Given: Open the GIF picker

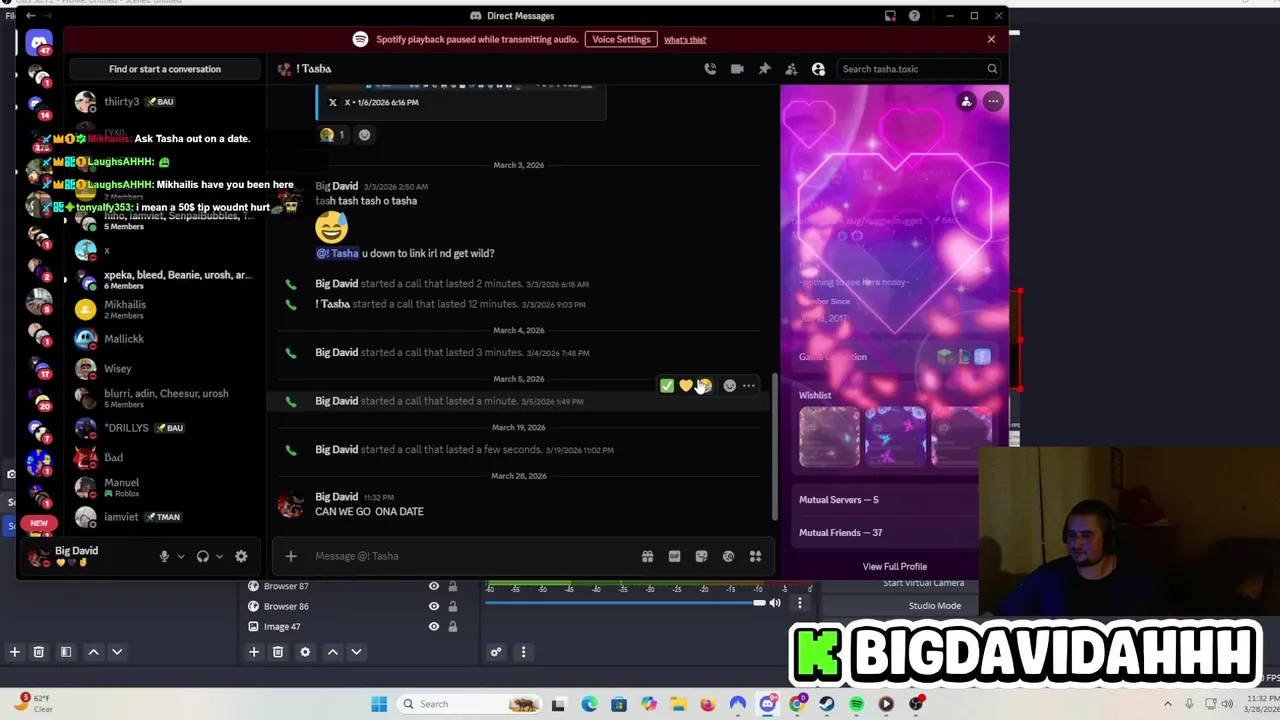Looking at the screenshot, I should coord(674,556).
